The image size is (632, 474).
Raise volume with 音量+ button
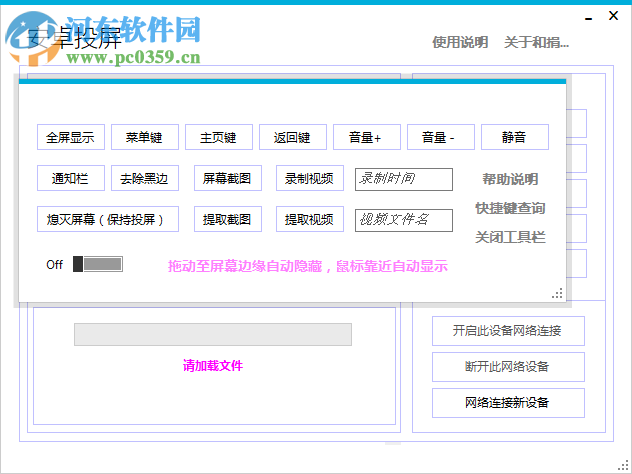point(367,137)
